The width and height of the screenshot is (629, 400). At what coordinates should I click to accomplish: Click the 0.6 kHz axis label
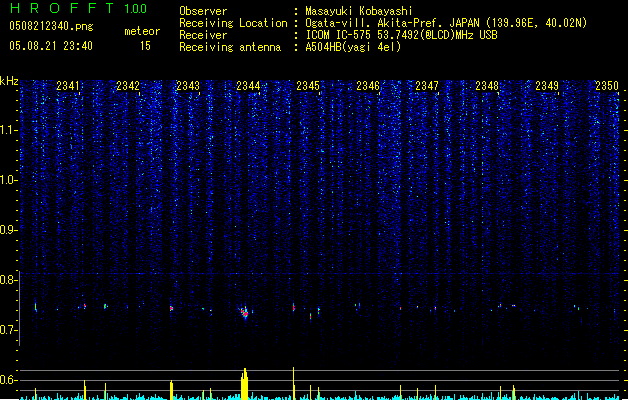click(9, 380)
